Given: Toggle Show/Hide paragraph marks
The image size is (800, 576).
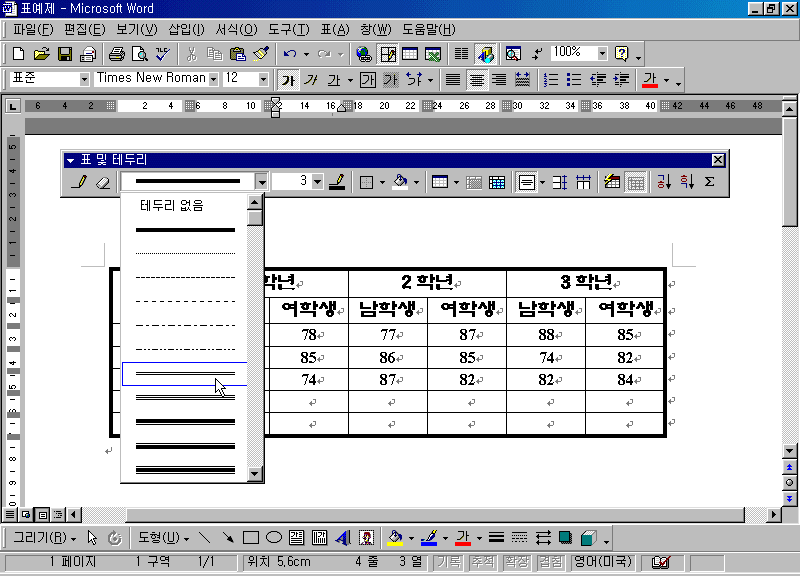Looking at the screenshot, I should 537,54.
